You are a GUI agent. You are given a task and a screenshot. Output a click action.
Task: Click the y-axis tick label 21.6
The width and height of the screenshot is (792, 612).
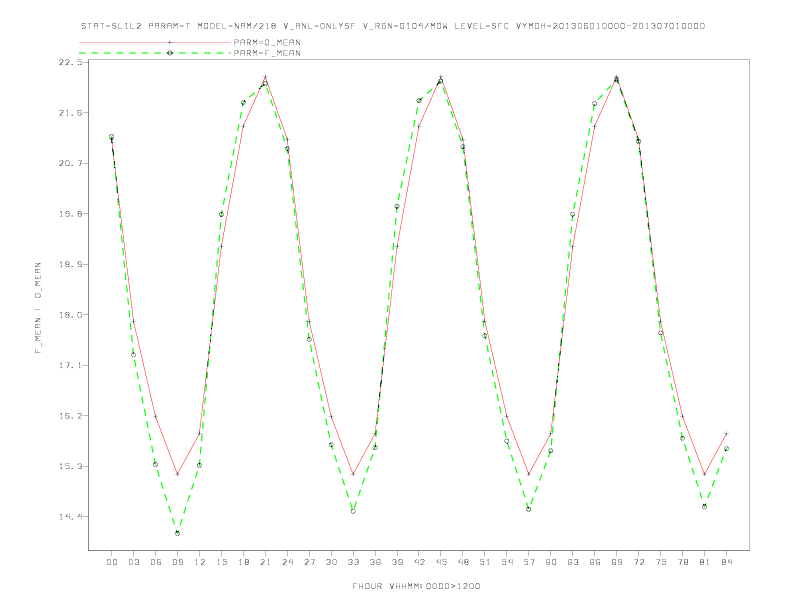pyautogui.click(x=70, y=113)
